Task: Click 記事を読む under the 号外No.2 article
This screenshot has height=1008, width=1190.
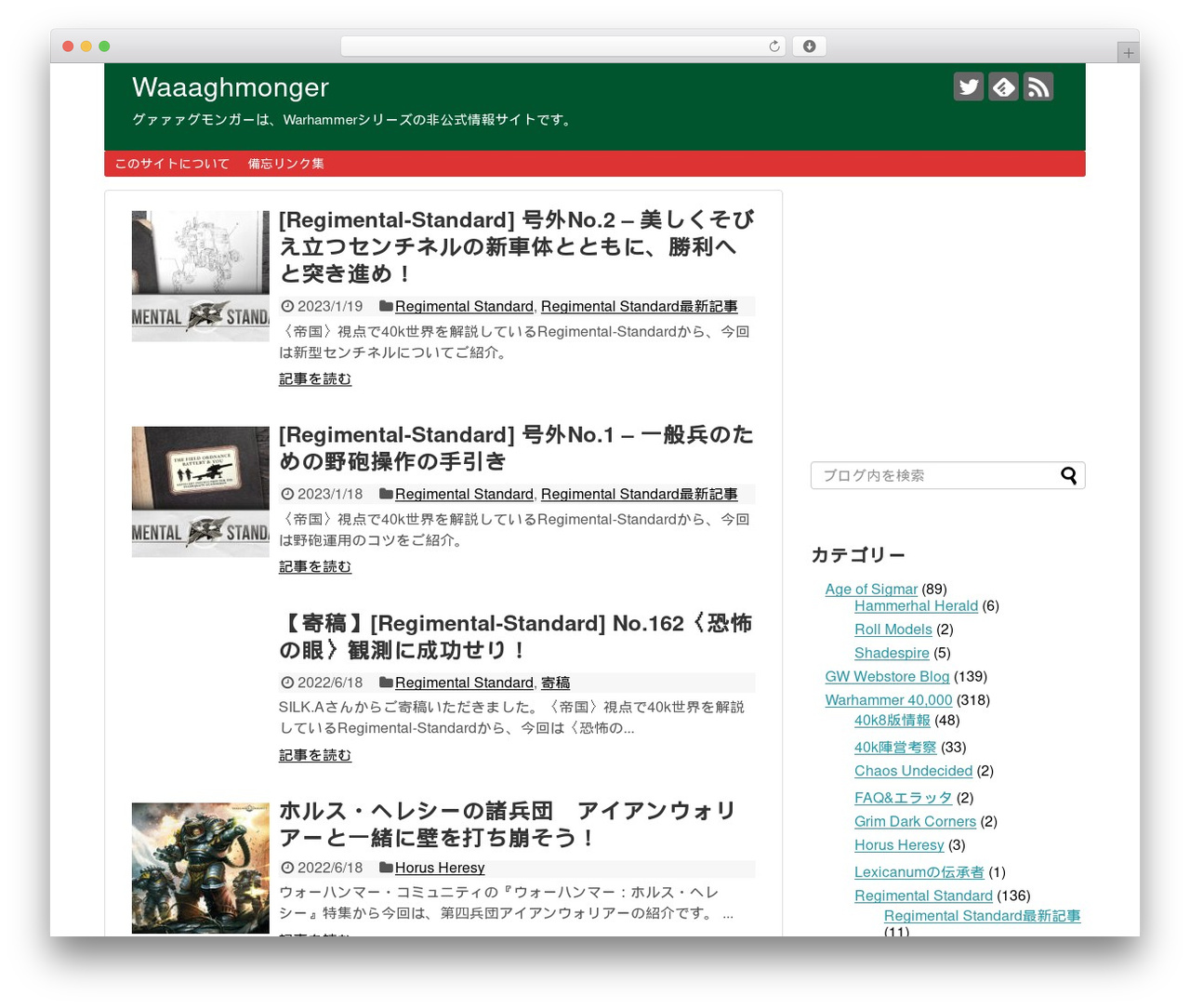Action: [x=315, y=379]
